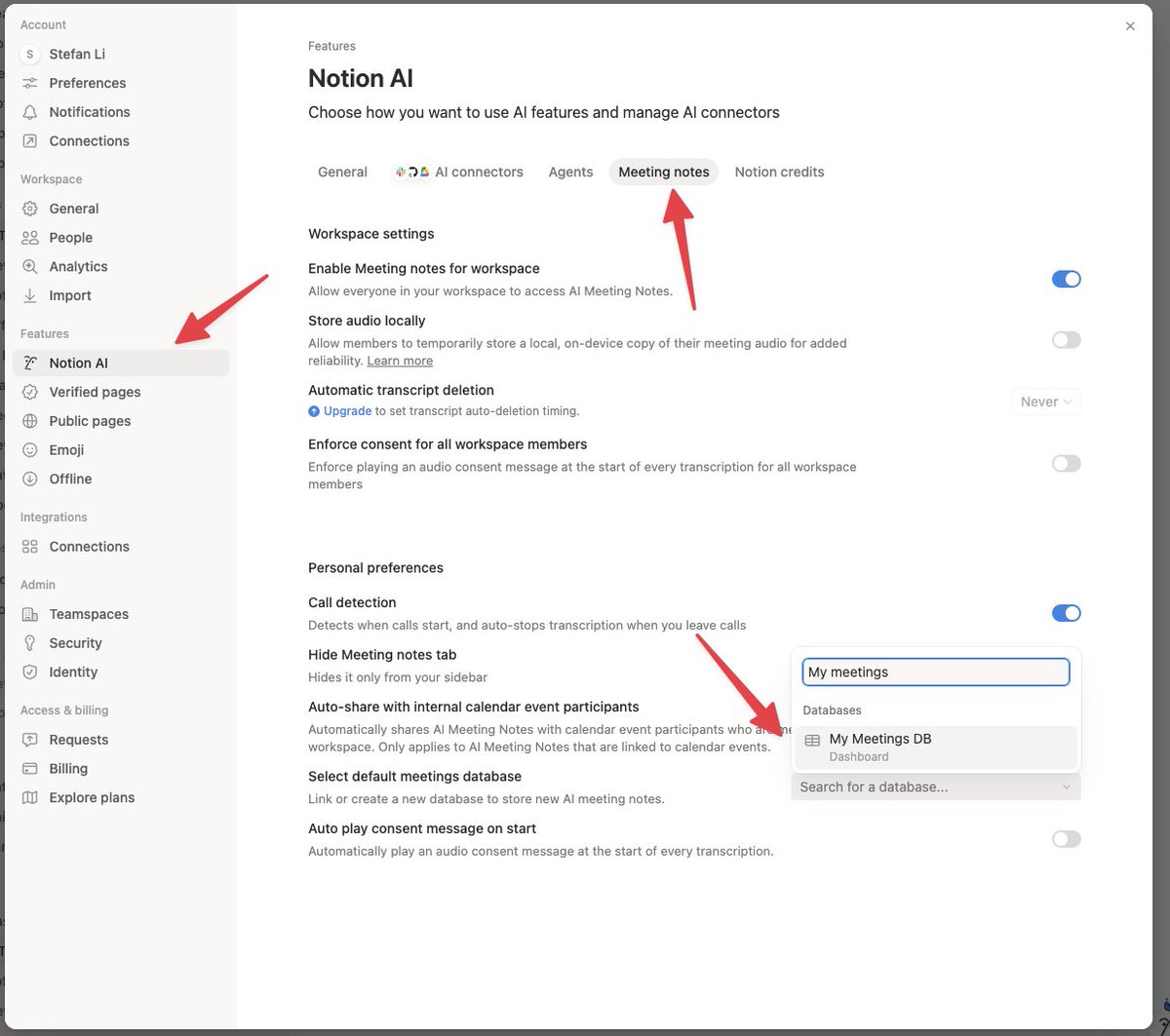Open People workspace settings
1170x1036 pixels.
point(121,238)
